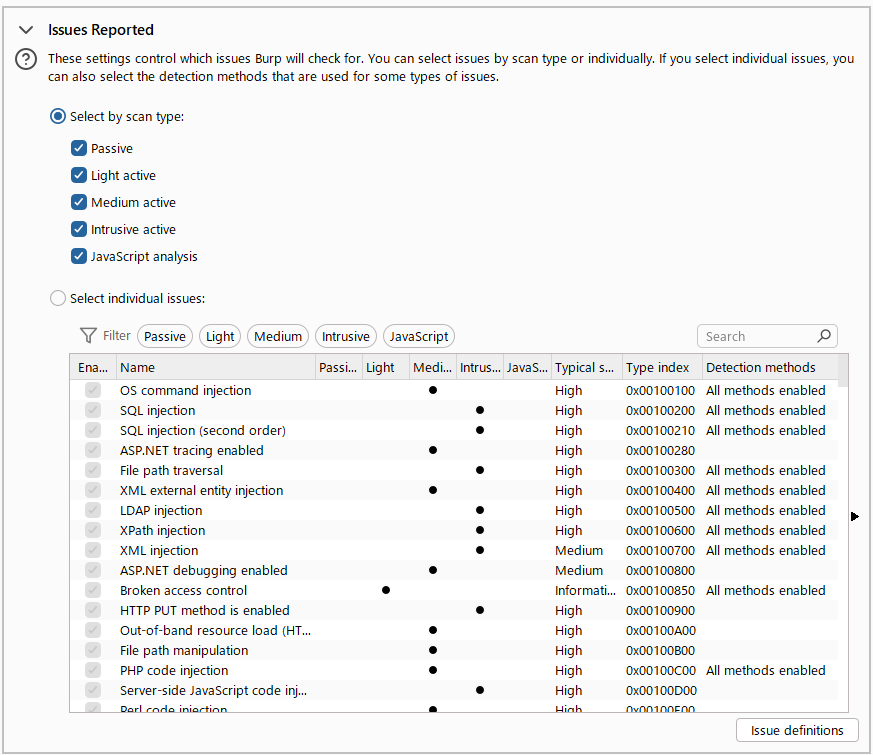Click the Typical severity column header
The width and height of the screenshot is (873, 755).
(x=585, y=367)
